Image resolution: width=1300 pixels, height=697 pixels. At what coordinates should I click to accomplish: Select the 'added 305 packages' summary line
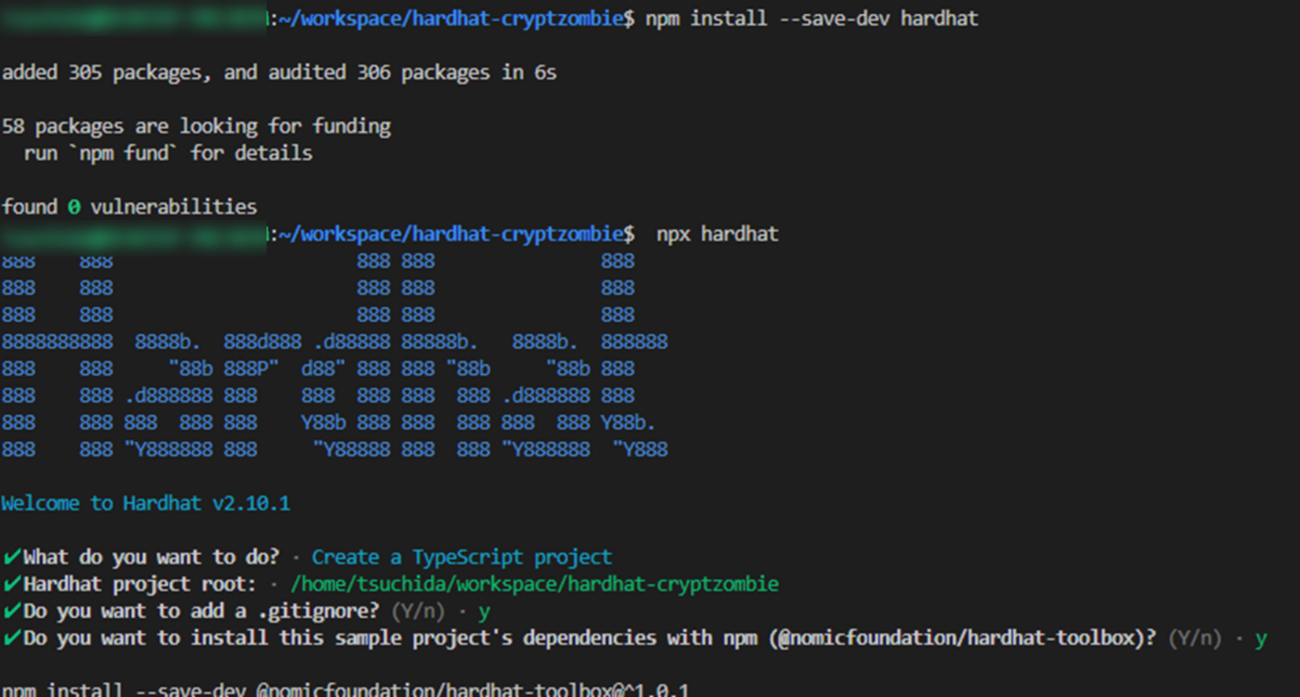280,72
